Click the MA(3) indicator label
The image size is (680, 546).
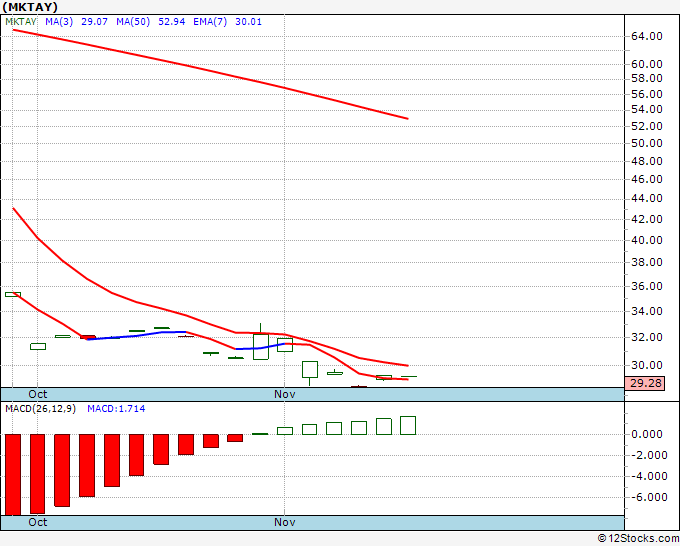point(59,22)
